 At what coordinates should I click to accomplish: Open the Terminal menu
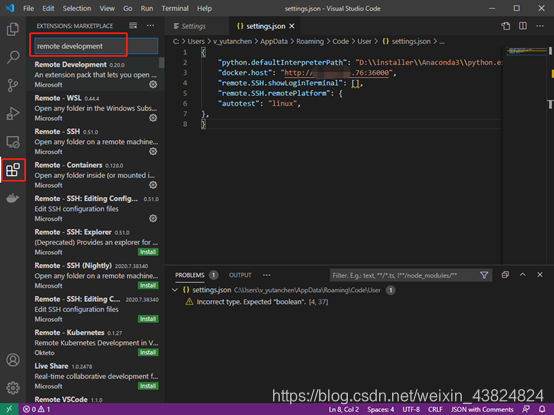[175, 8]
